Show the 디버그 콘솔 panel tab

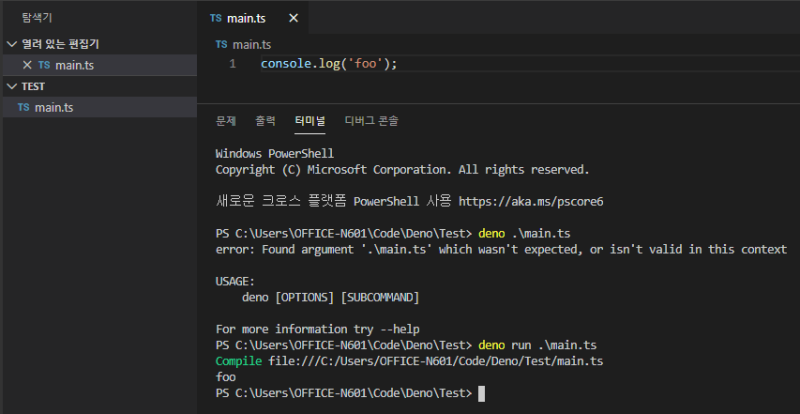(x=371, y=121)
